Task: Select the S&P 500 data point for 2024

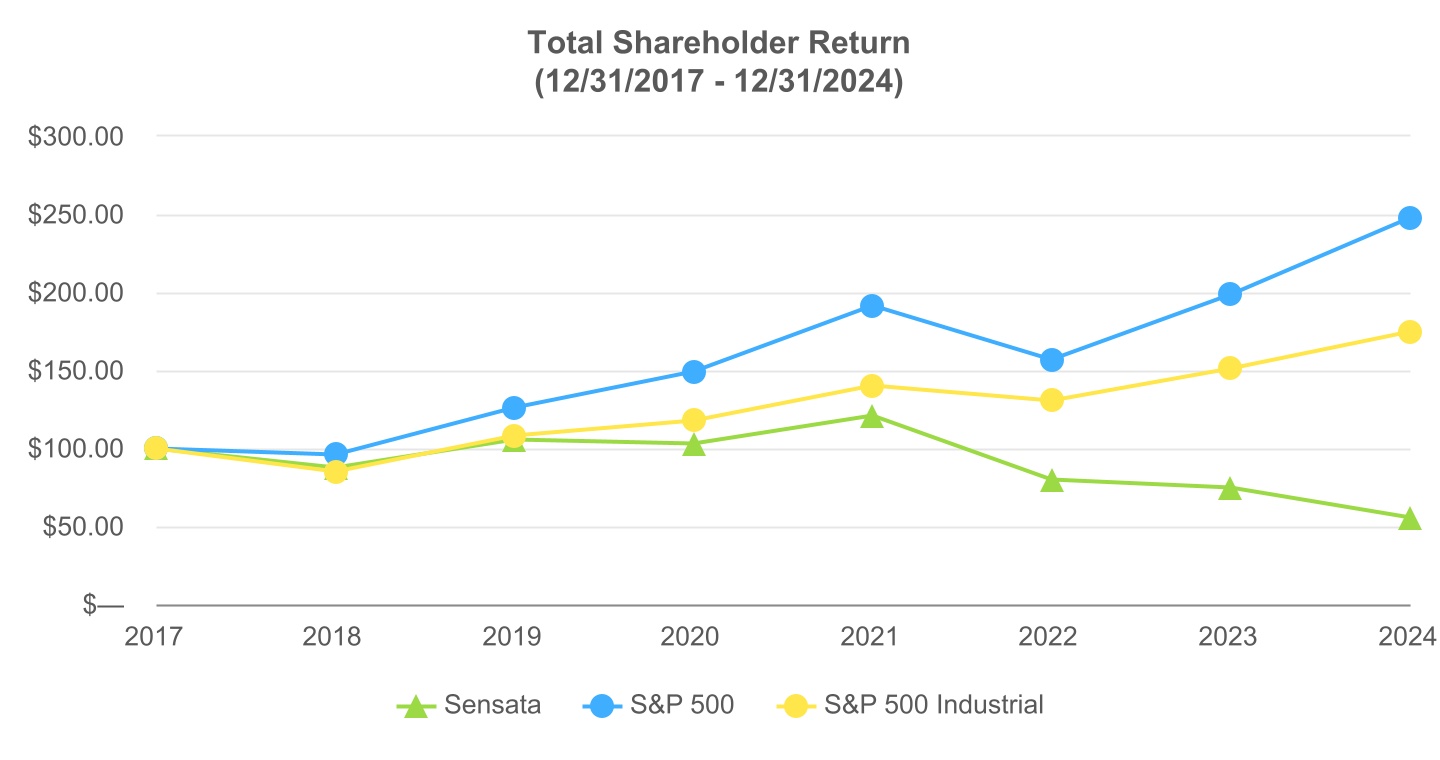Action: pos(1409,218)
